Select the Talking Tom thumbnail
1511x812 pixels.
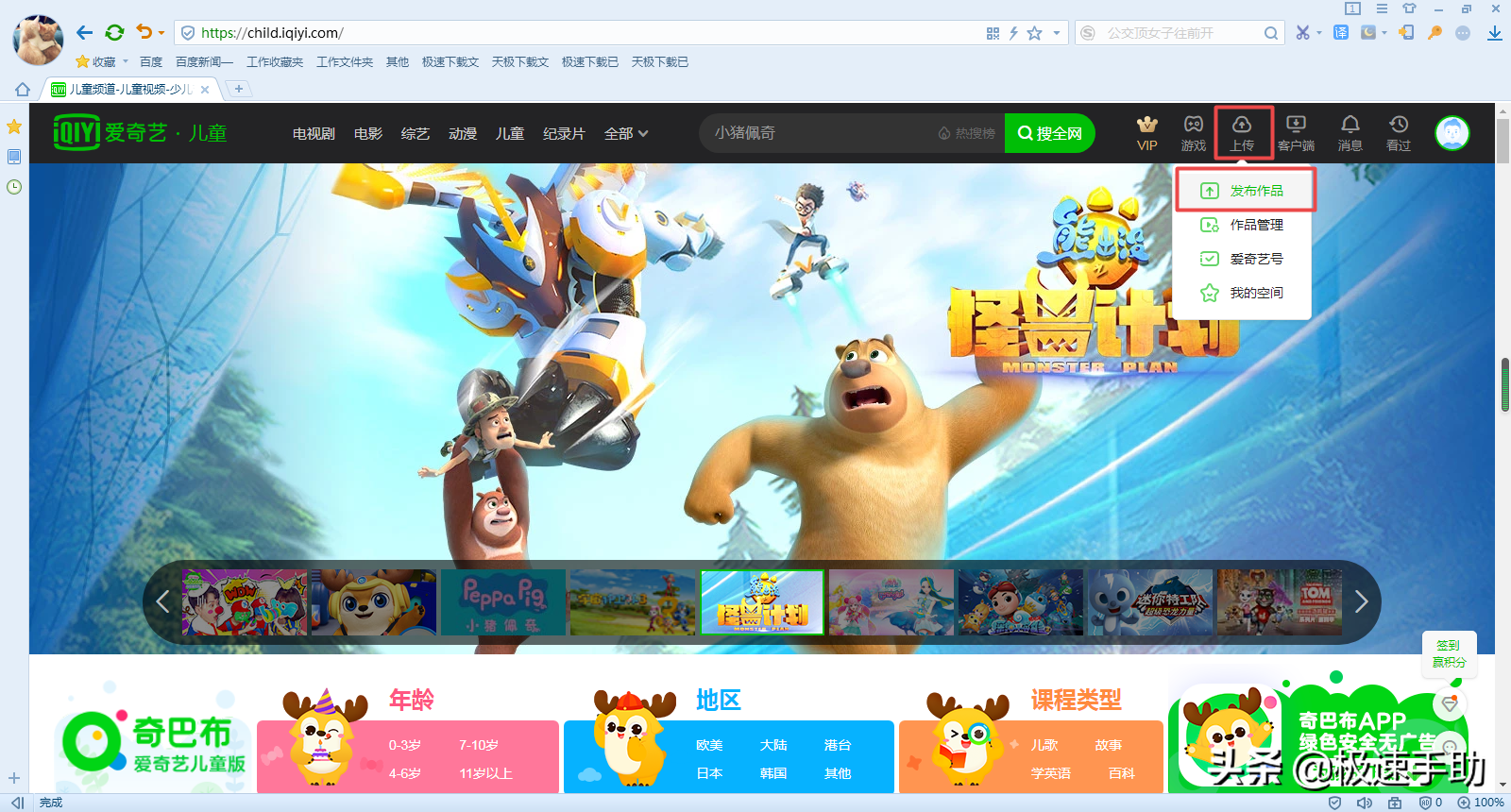coord(1280,602)
